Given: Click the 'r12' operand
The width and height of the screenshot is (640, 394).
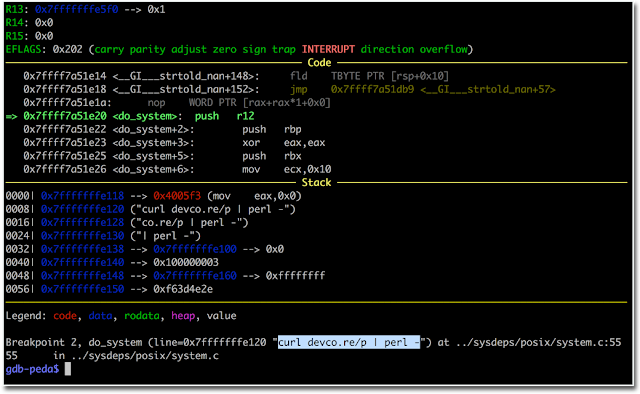Looking at the screenshot, I should click(x=245, y=116).
